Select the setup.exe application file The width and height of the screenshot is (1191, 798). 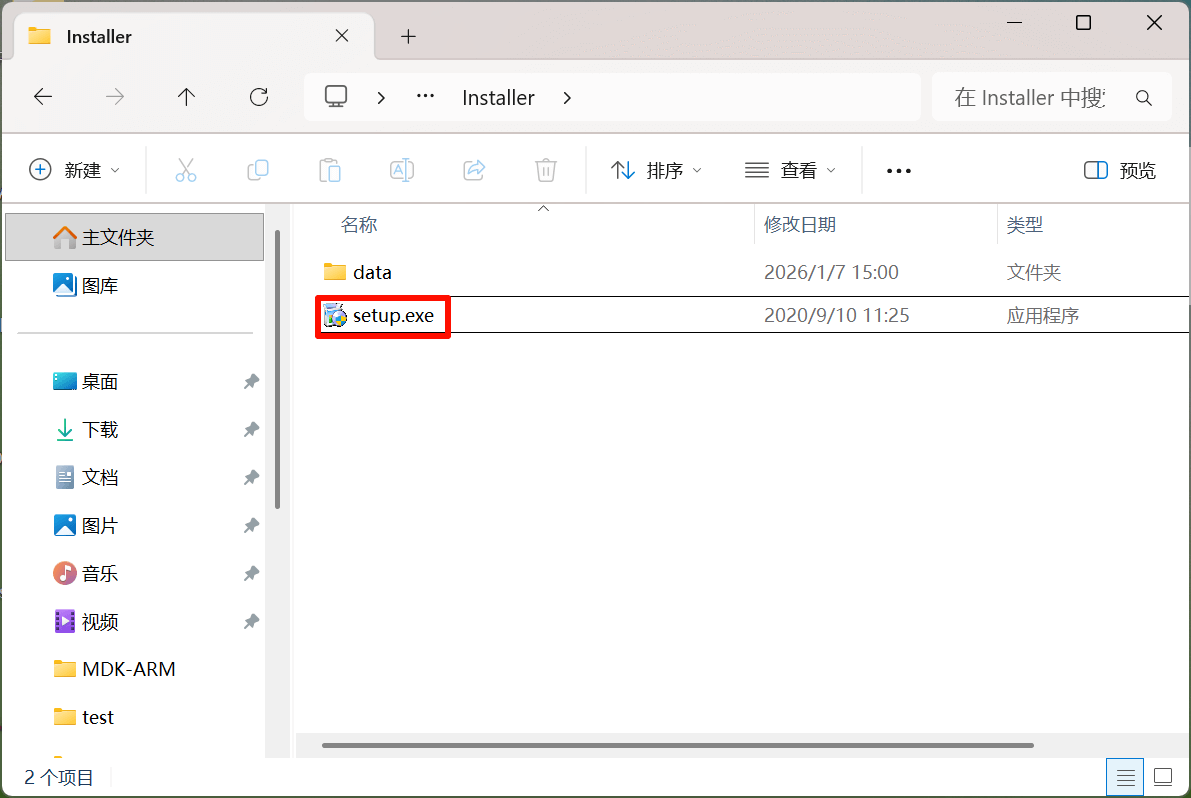coord(392,316)
